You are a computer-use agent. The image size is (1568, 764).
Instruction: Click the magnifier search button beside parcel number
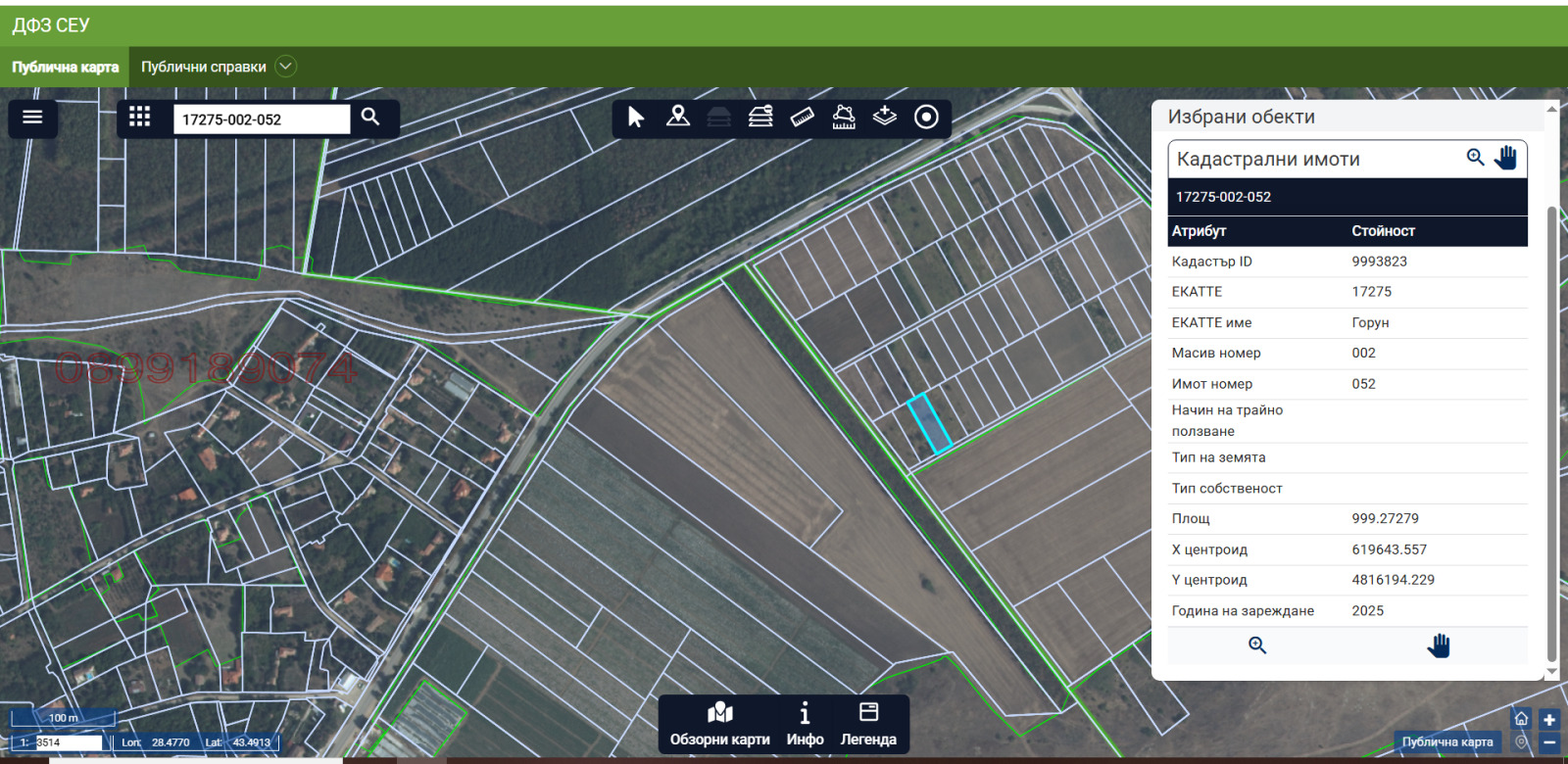(x=370, y=118)
